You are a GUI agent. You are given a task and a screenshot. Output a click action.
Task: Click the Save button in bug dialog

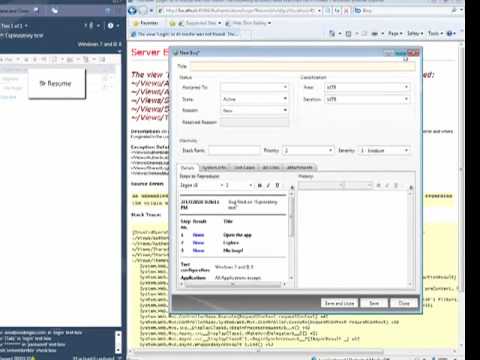pyautogui.click(x=374, y=303)
